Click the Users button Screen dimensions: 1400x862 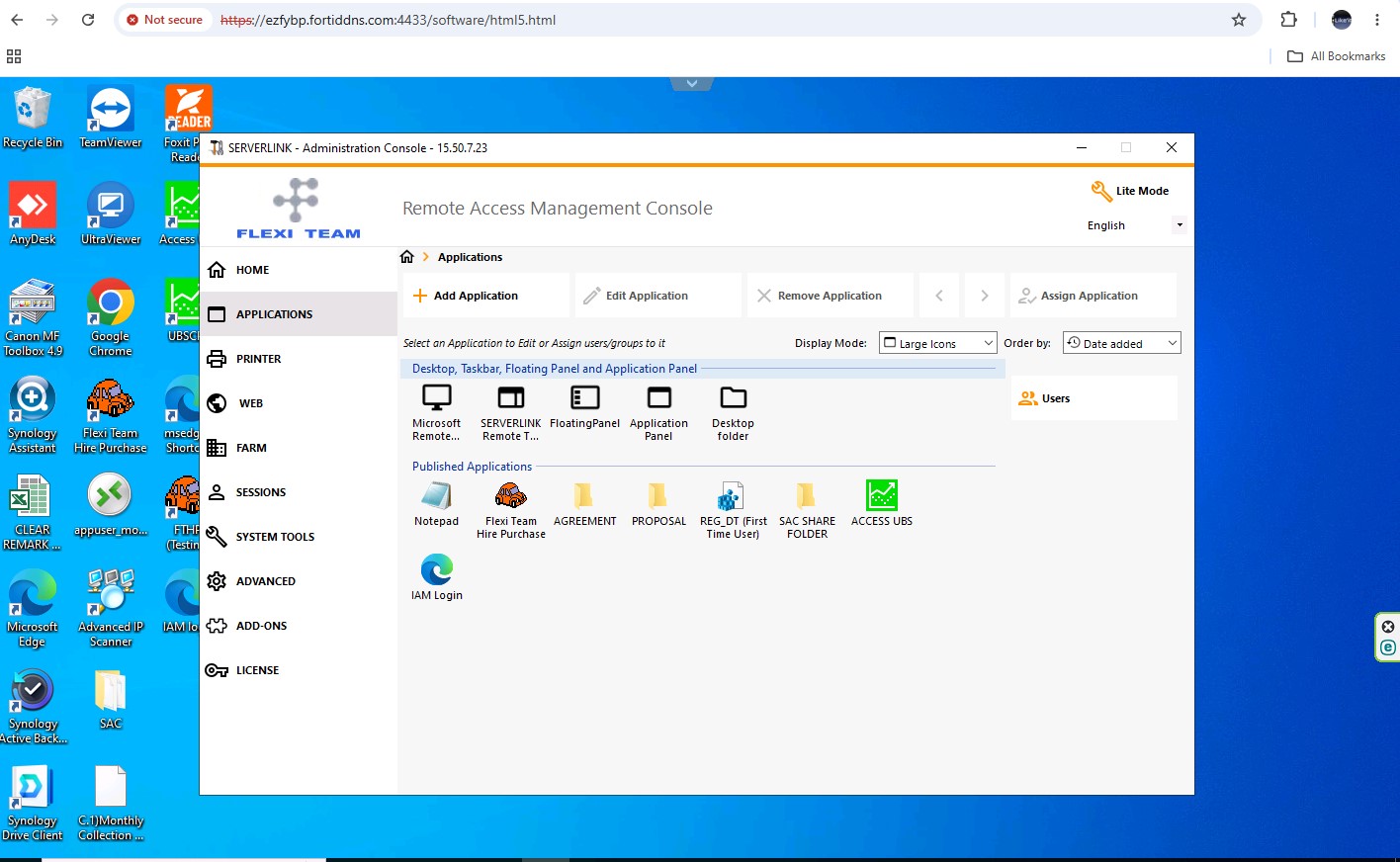point(1094,398)
